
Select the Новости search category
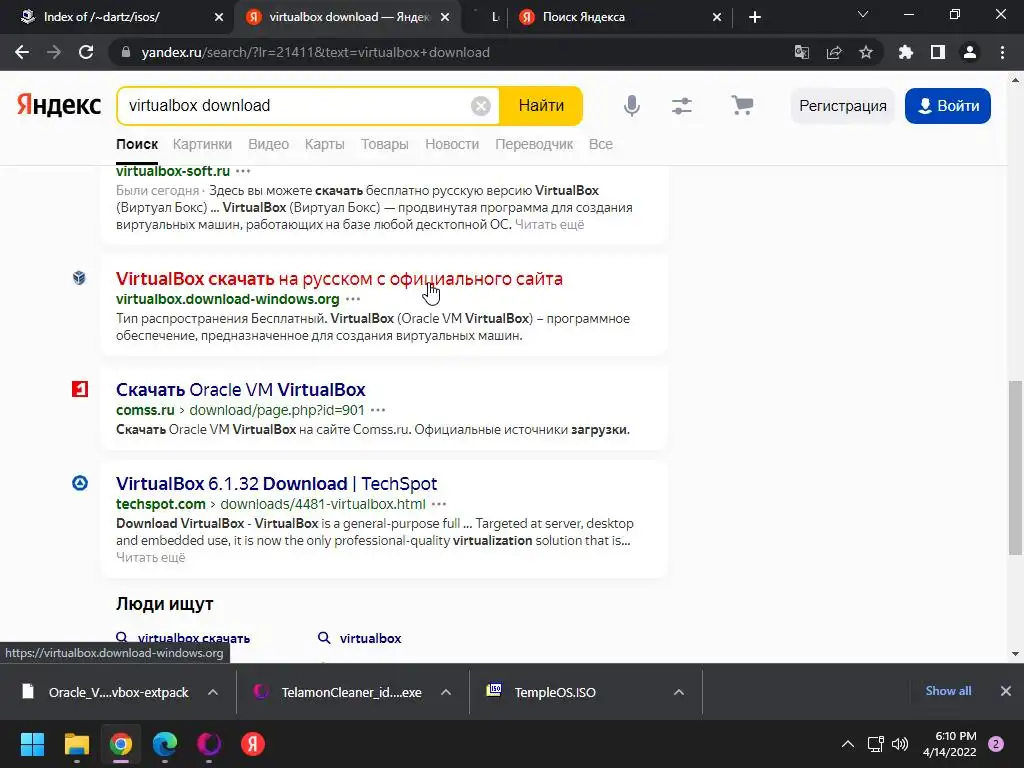coord(452,144)
